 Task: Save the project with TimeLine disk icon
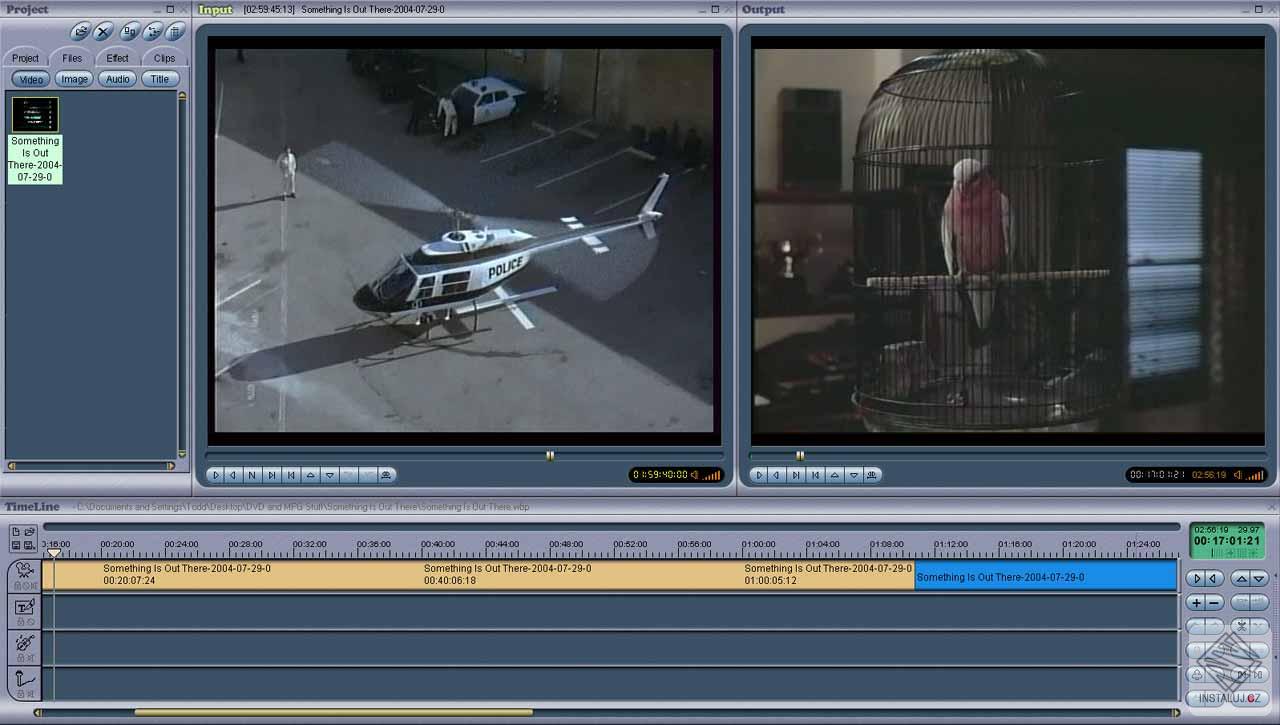[17, 545]
